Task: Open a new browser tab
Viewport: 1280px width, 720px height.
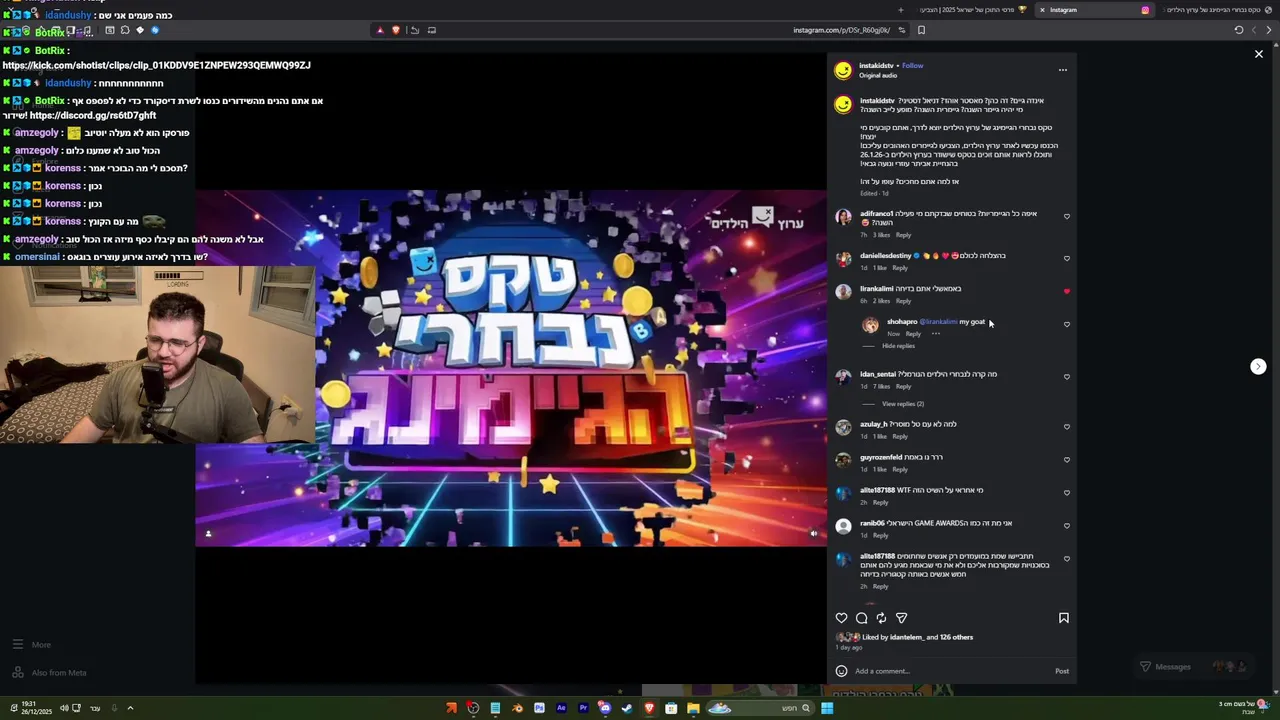Action: (900, 10)
